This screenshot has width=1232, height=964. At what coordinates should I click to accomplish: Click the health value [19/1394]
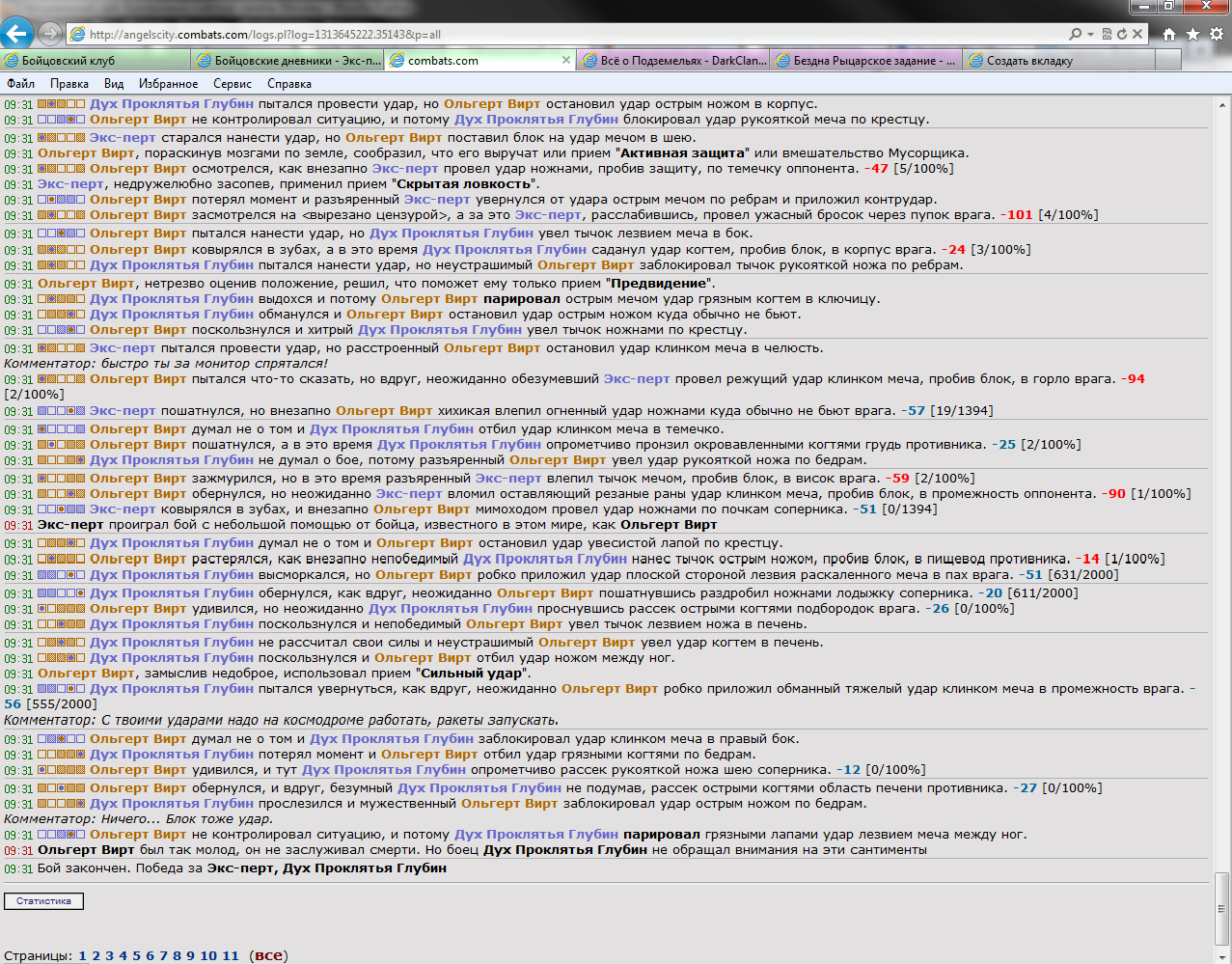coord(962,411)
